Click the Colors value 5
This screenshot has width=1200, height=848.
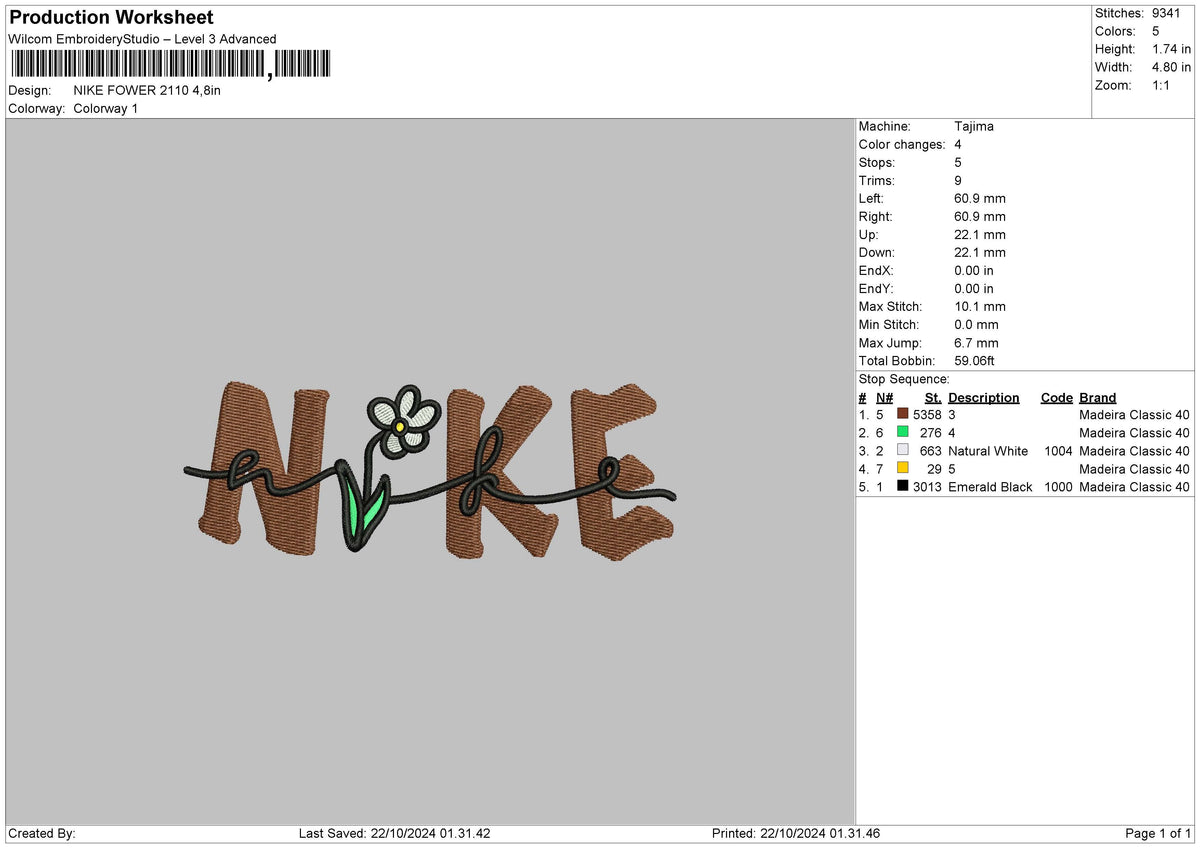(1157, 31)
